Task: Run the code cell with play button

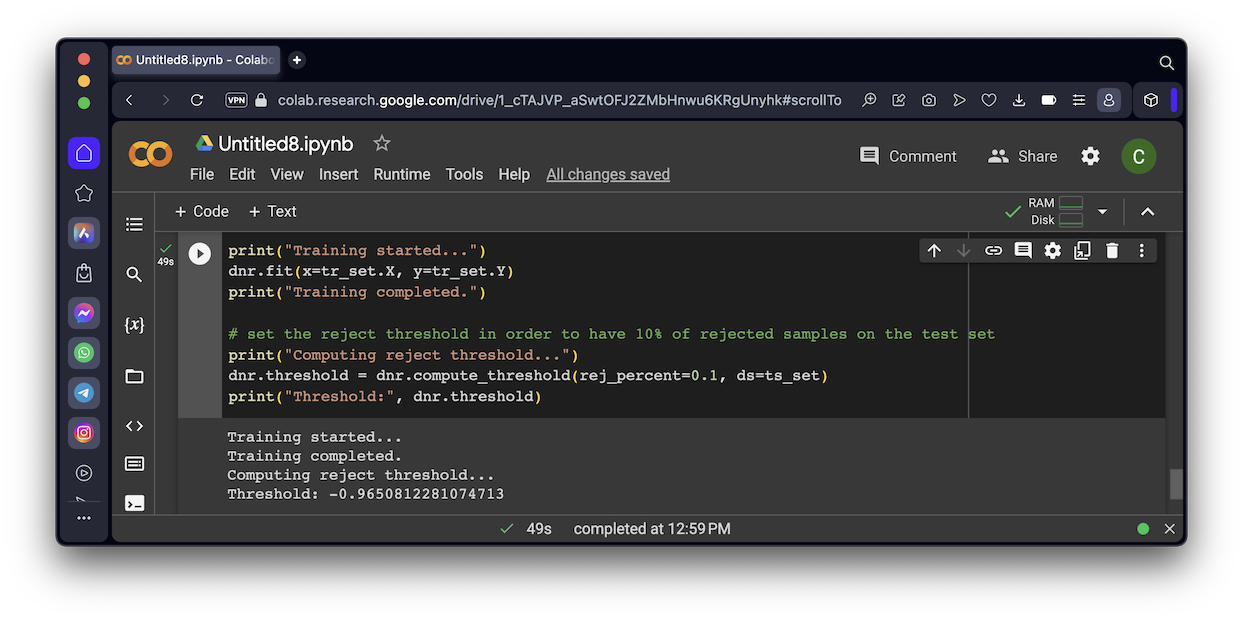Action: point(200,254)
